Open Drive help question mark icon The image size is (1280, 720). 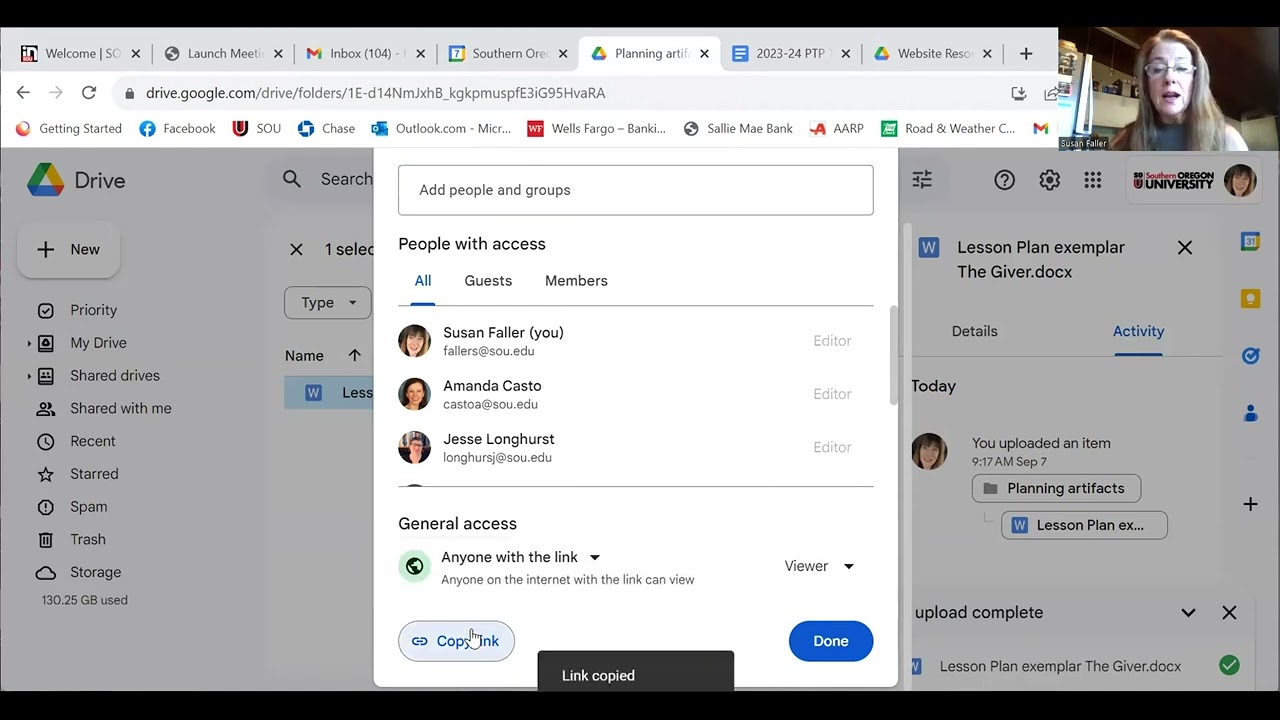coord(1004,180)
